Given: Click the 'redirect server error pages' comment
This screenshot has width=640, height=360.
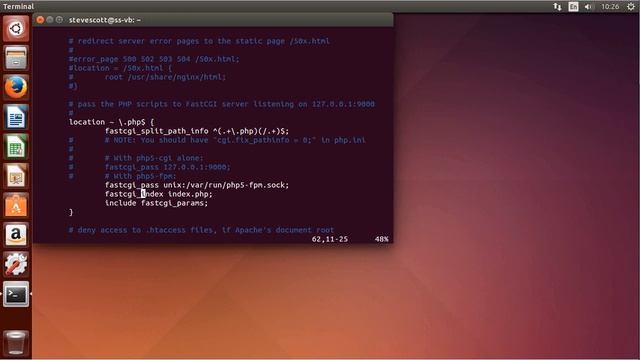Looking at the screenshot, I should click(x=199, y=41).
